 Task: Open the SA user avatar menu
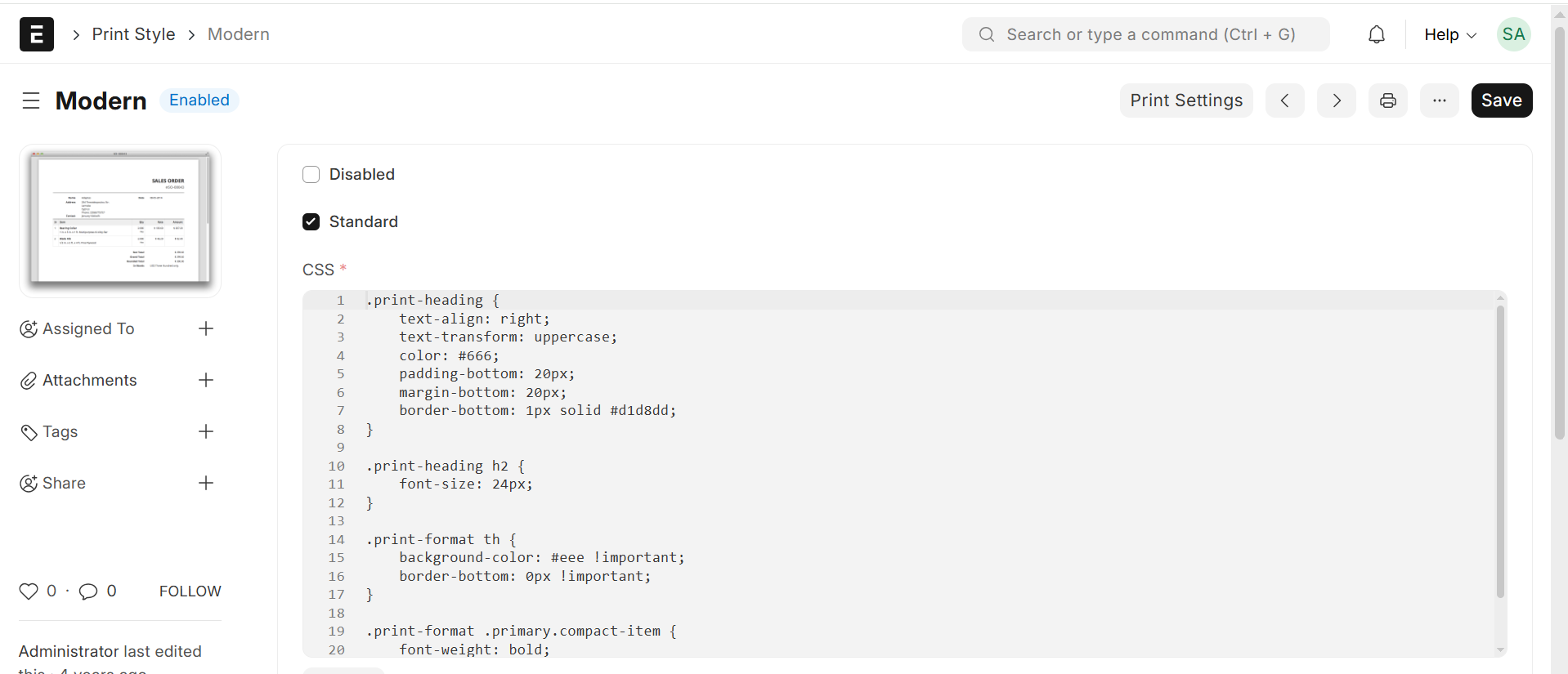1513,34
